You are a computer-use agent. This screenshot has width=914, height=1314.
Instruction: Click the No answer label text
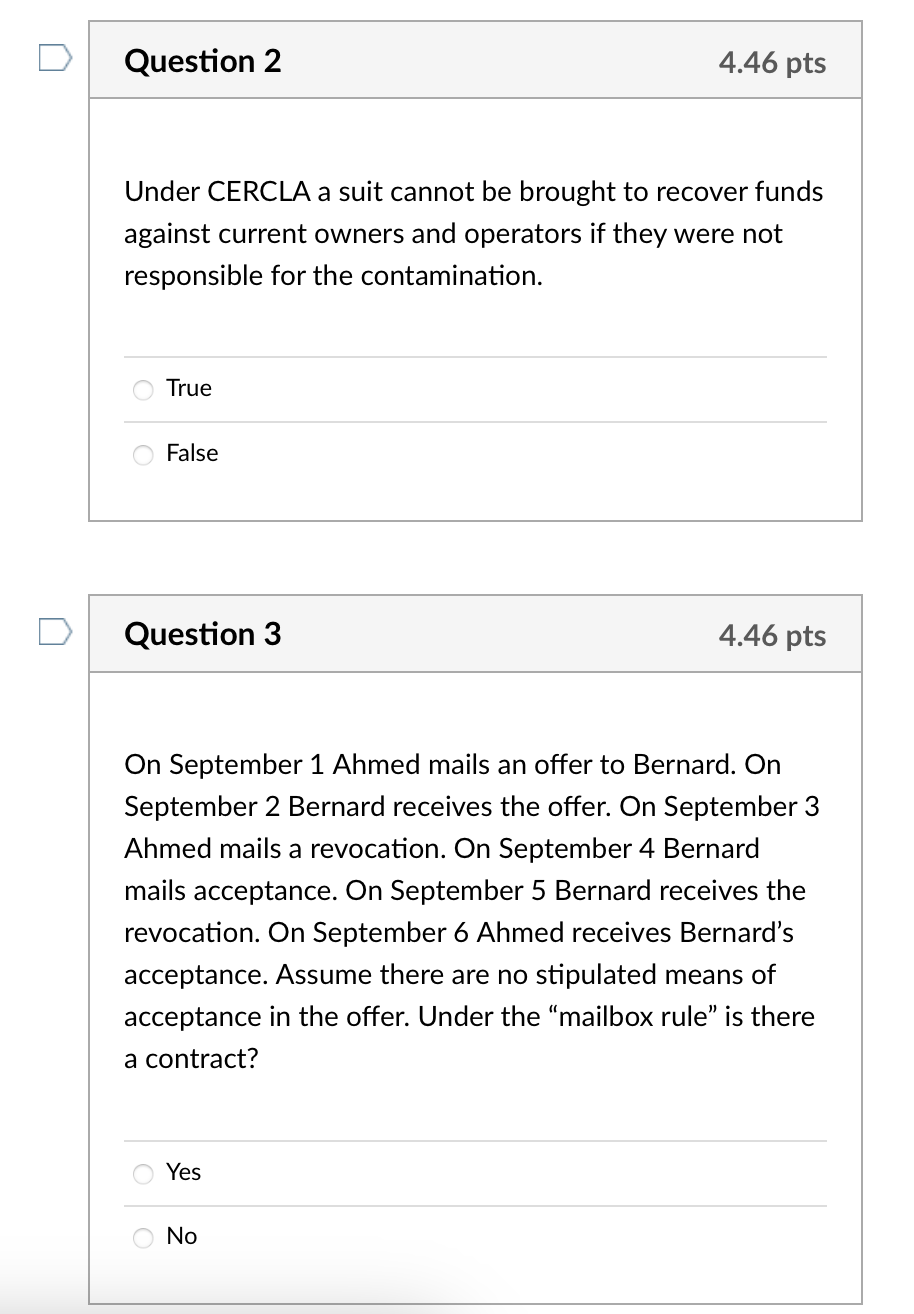click(182, 1236)
